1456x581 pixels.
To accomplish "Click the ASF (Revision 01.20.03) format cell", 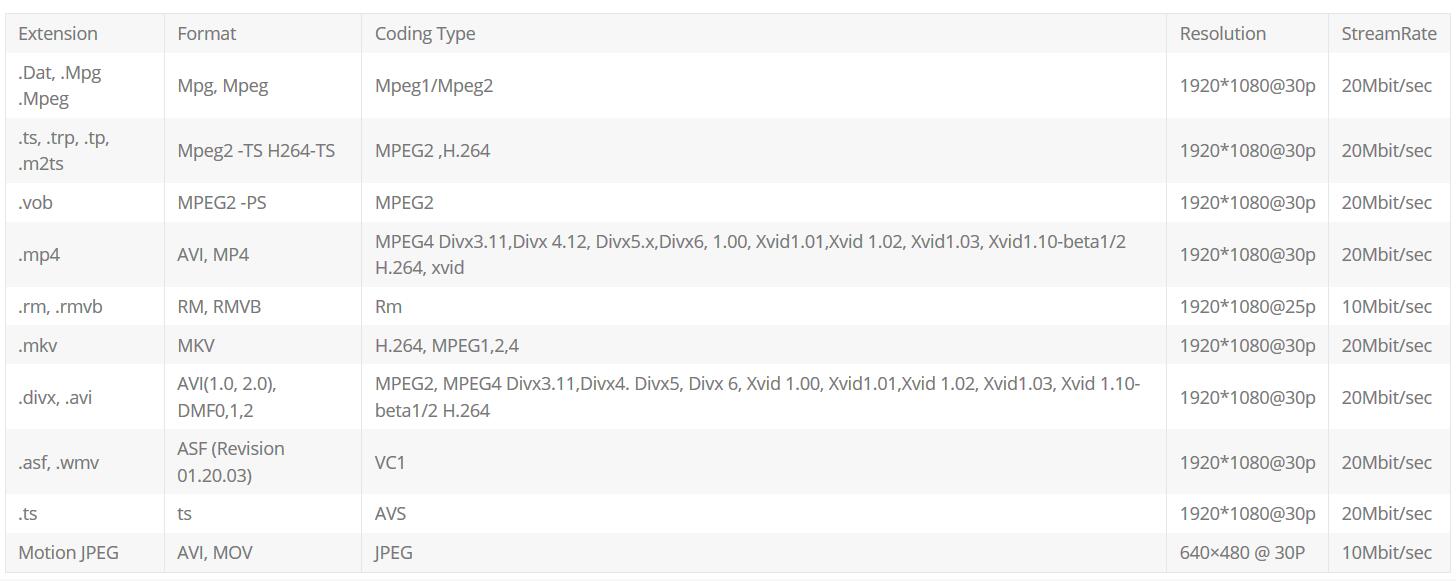I will [231, 462].
